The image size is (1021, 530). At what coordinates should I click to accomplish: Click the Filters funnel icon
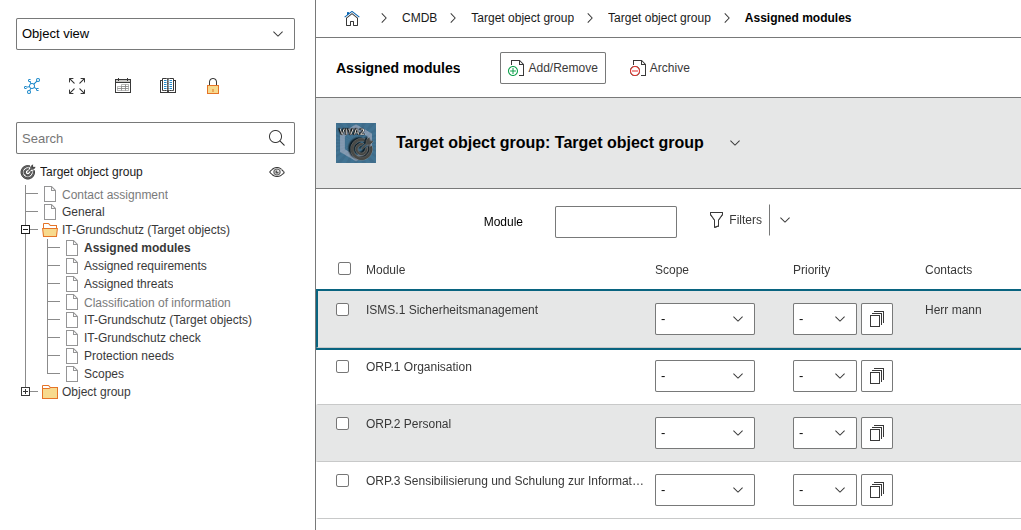[716, 220]
